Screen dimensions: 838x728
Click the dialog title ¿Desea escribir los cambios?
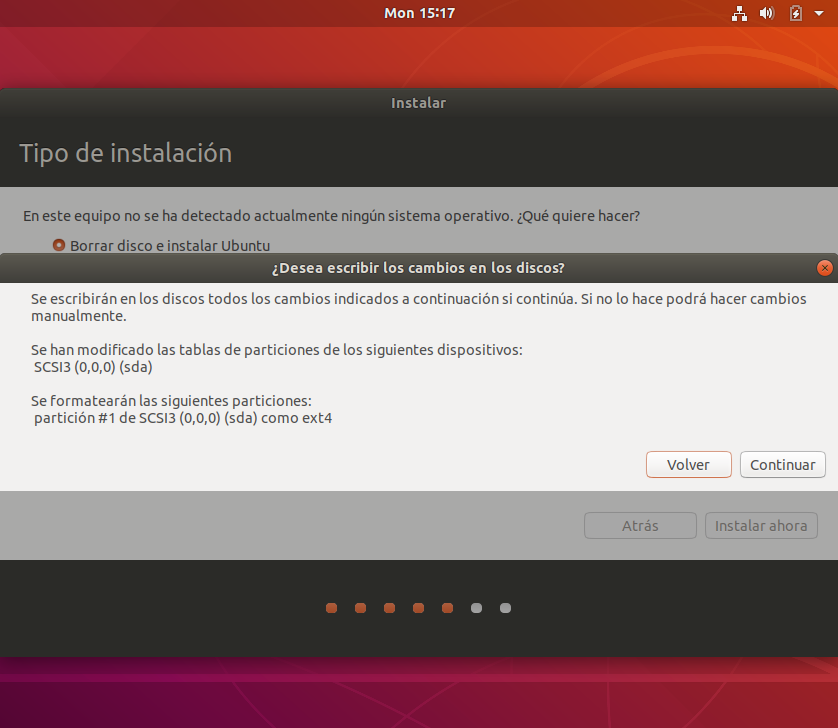pos(418,268)
